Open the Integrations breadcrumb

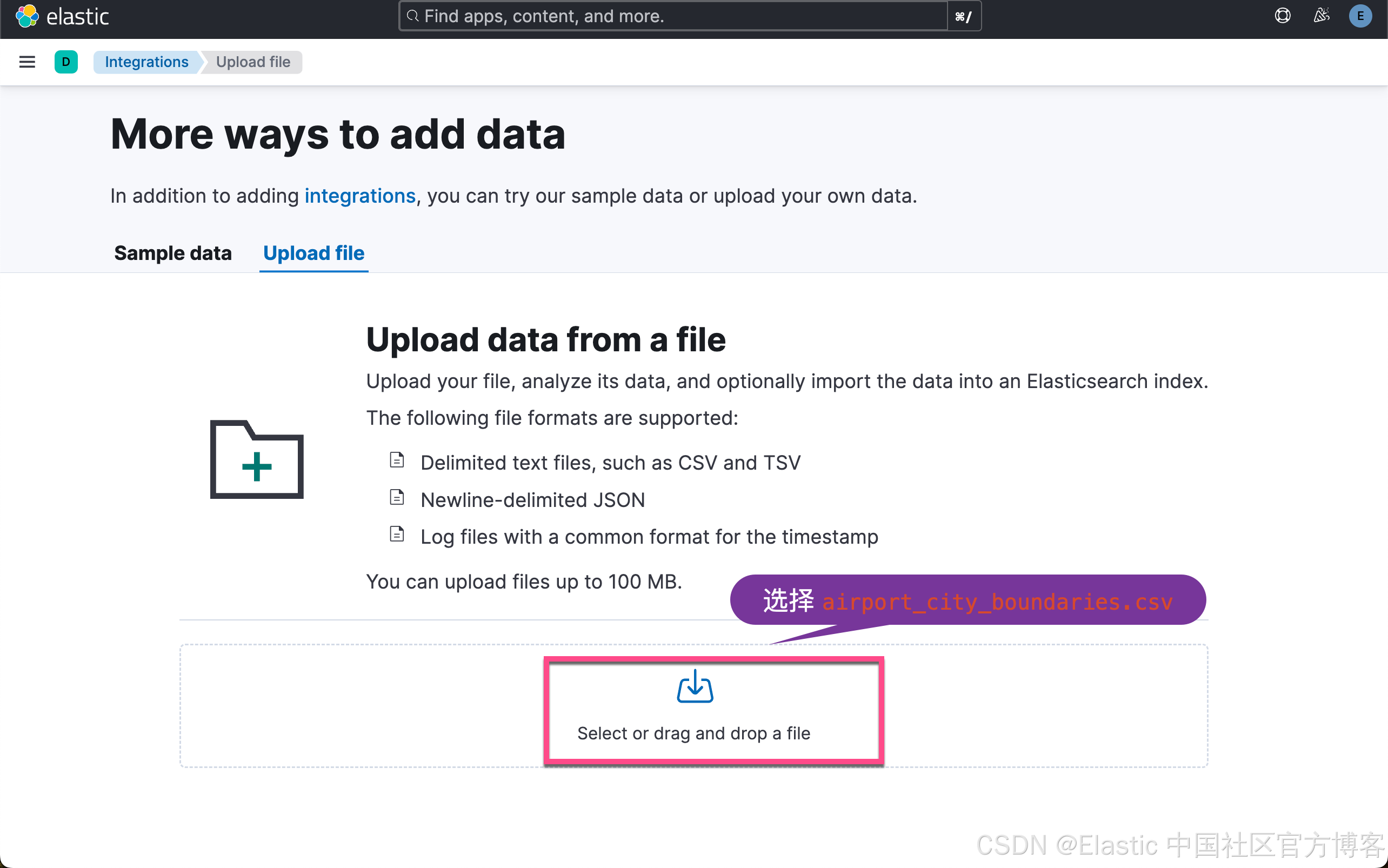(x=146, y=62)
